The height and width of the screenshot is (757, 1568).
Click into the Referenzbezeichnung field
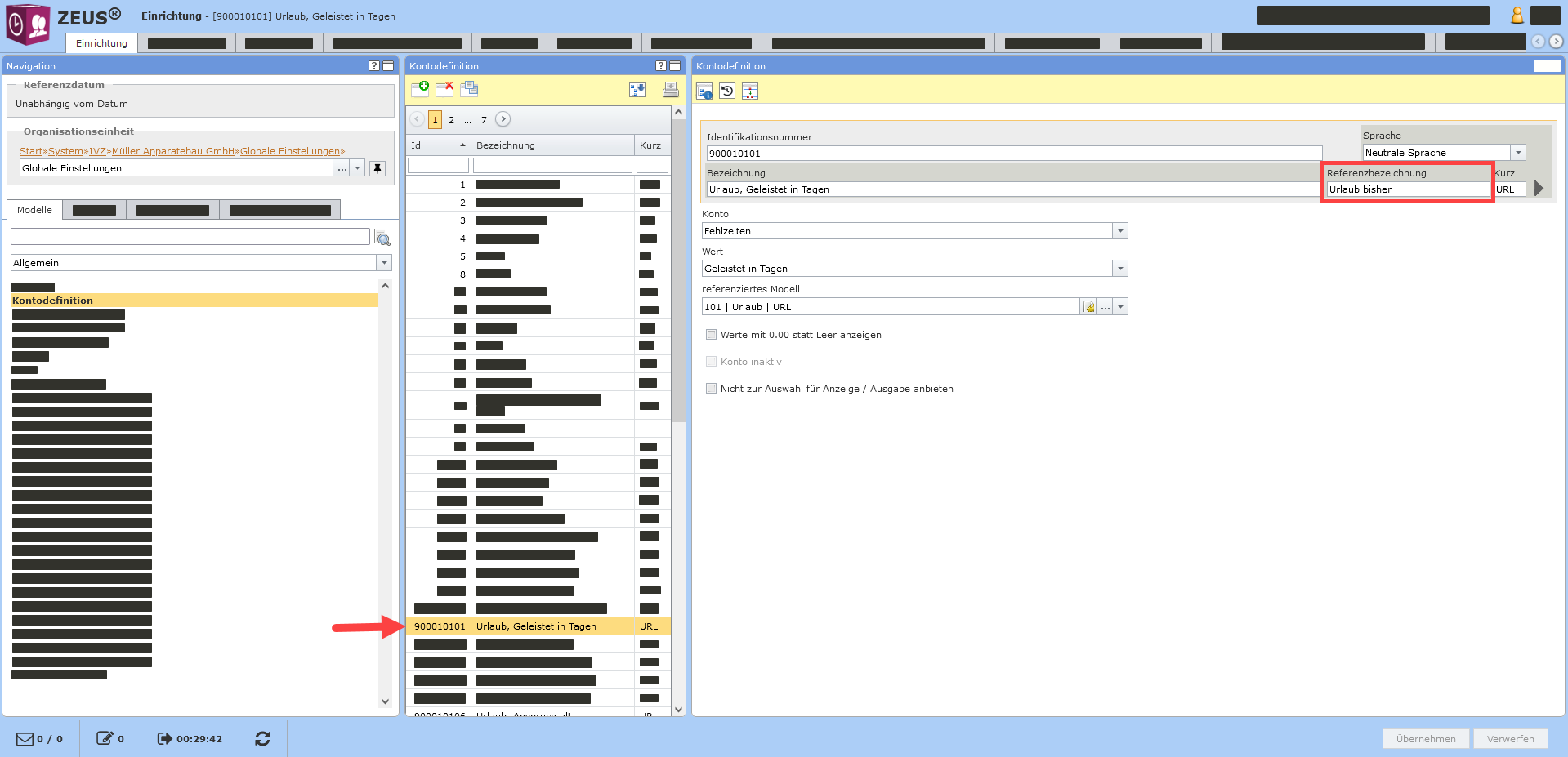(x=1407, y=189)
